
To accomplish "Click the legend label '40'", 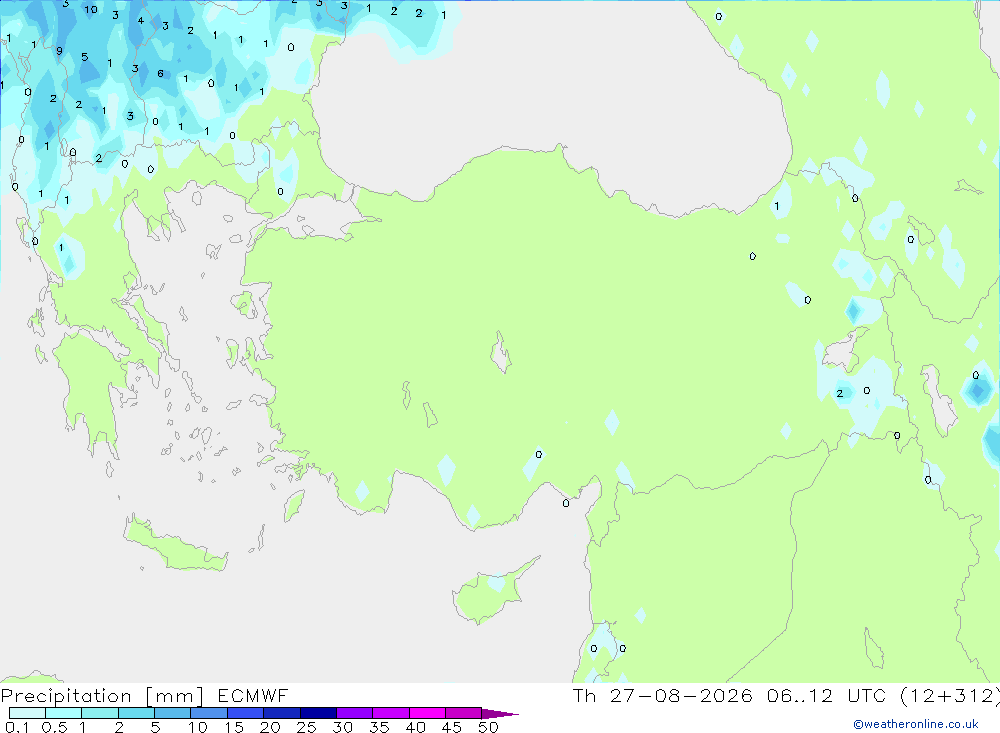I will (415, 727).
